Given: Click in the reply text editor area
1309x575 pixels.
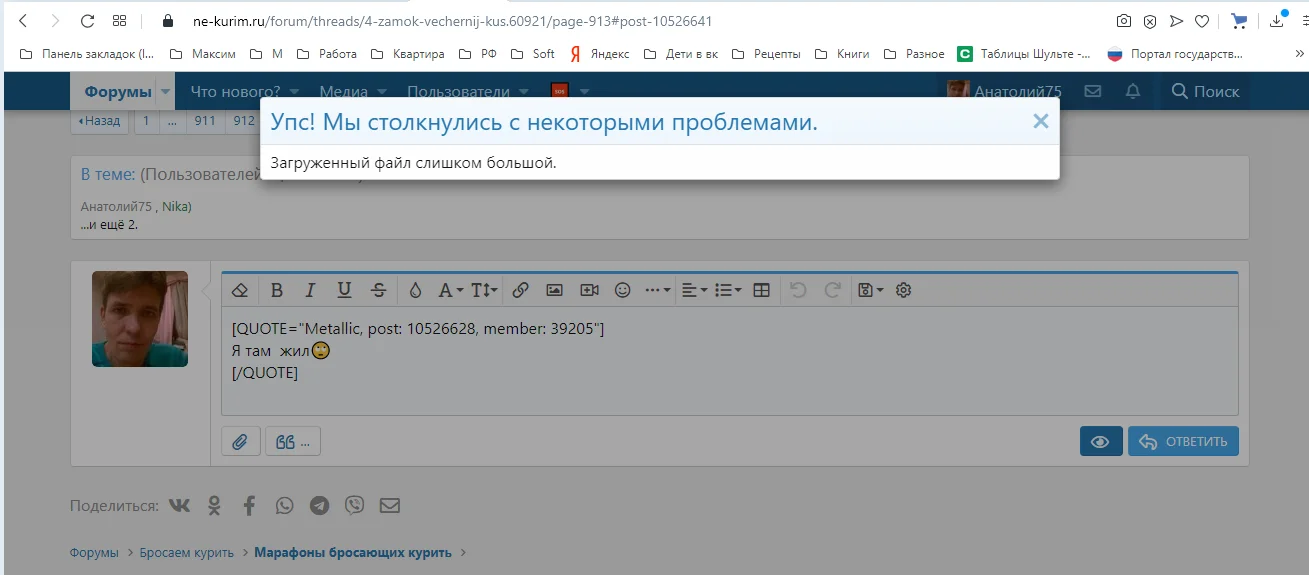Looking at the screenshot, I should coord(730,361).
